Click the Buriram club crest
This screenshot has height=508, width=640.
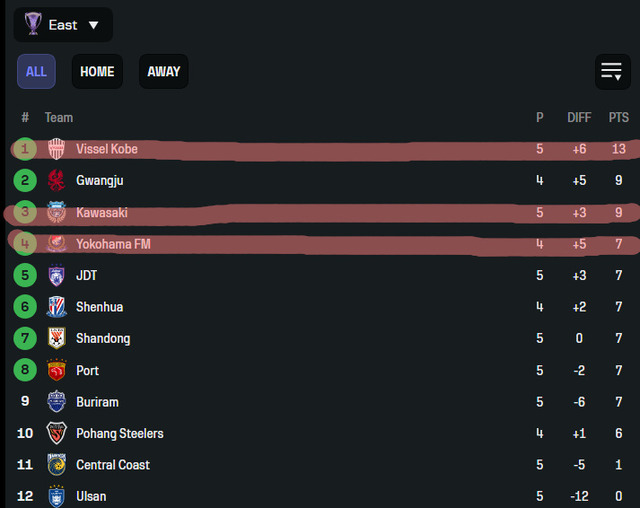pos(56,402)
